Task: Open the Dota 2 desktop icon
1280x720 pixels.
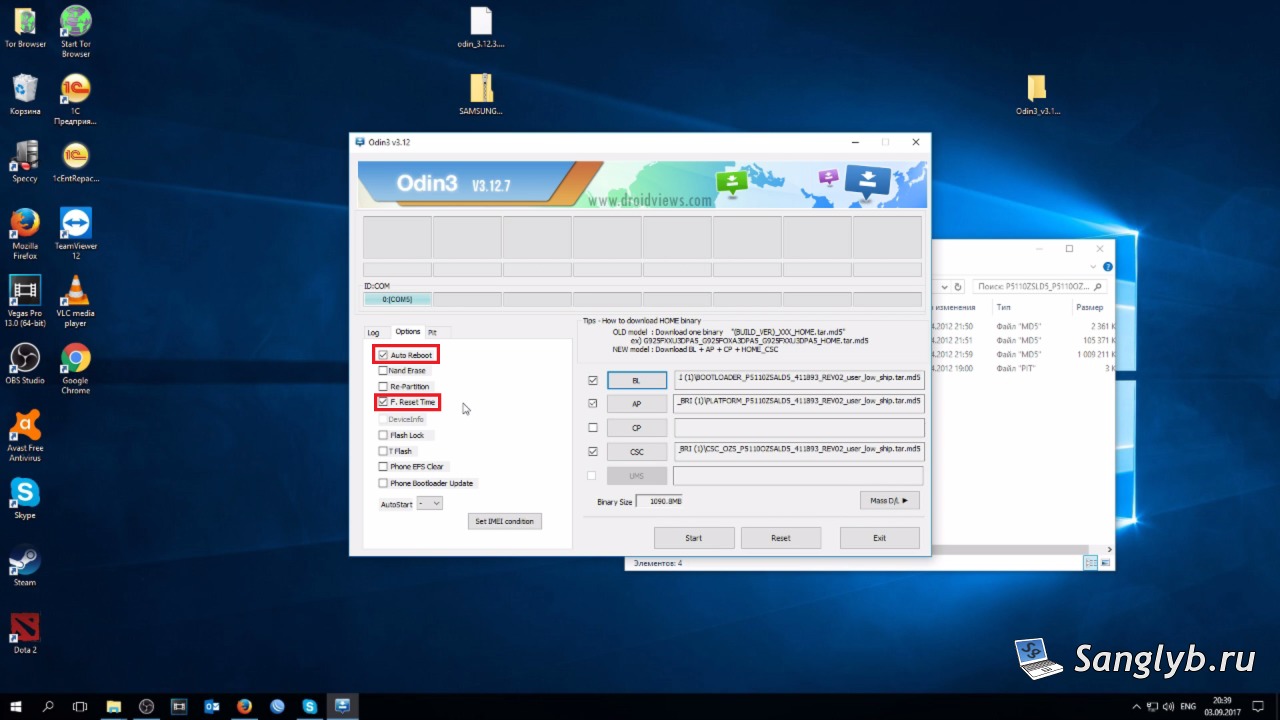Action: pos(25,632)
